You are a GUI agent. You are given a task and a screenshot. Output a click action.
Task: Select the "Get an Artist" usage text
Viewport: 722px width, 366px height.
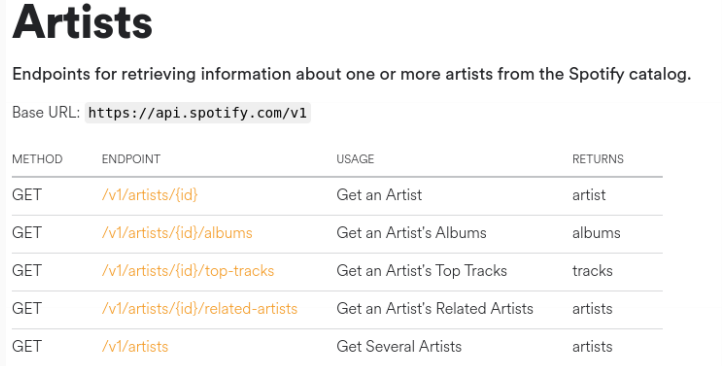379,195
